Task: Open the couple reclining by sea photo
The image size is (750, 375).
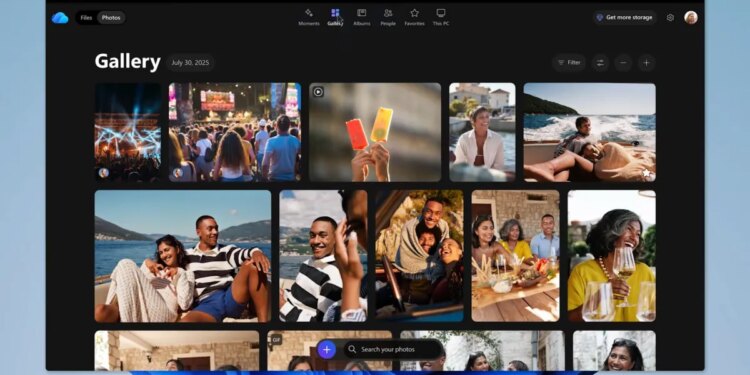Action: pyautogui.click(x=183, y=256)
